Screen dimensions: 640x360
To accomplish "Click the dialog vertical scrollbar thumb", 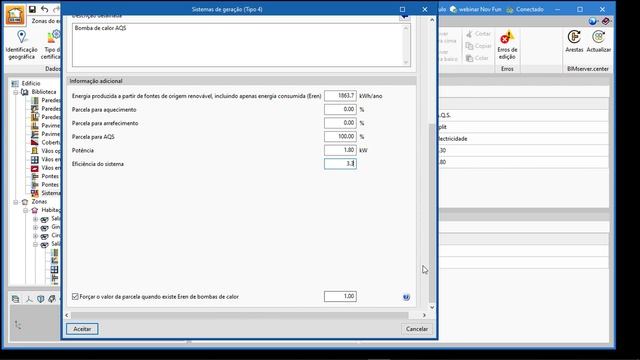I will tap(432, 212).
